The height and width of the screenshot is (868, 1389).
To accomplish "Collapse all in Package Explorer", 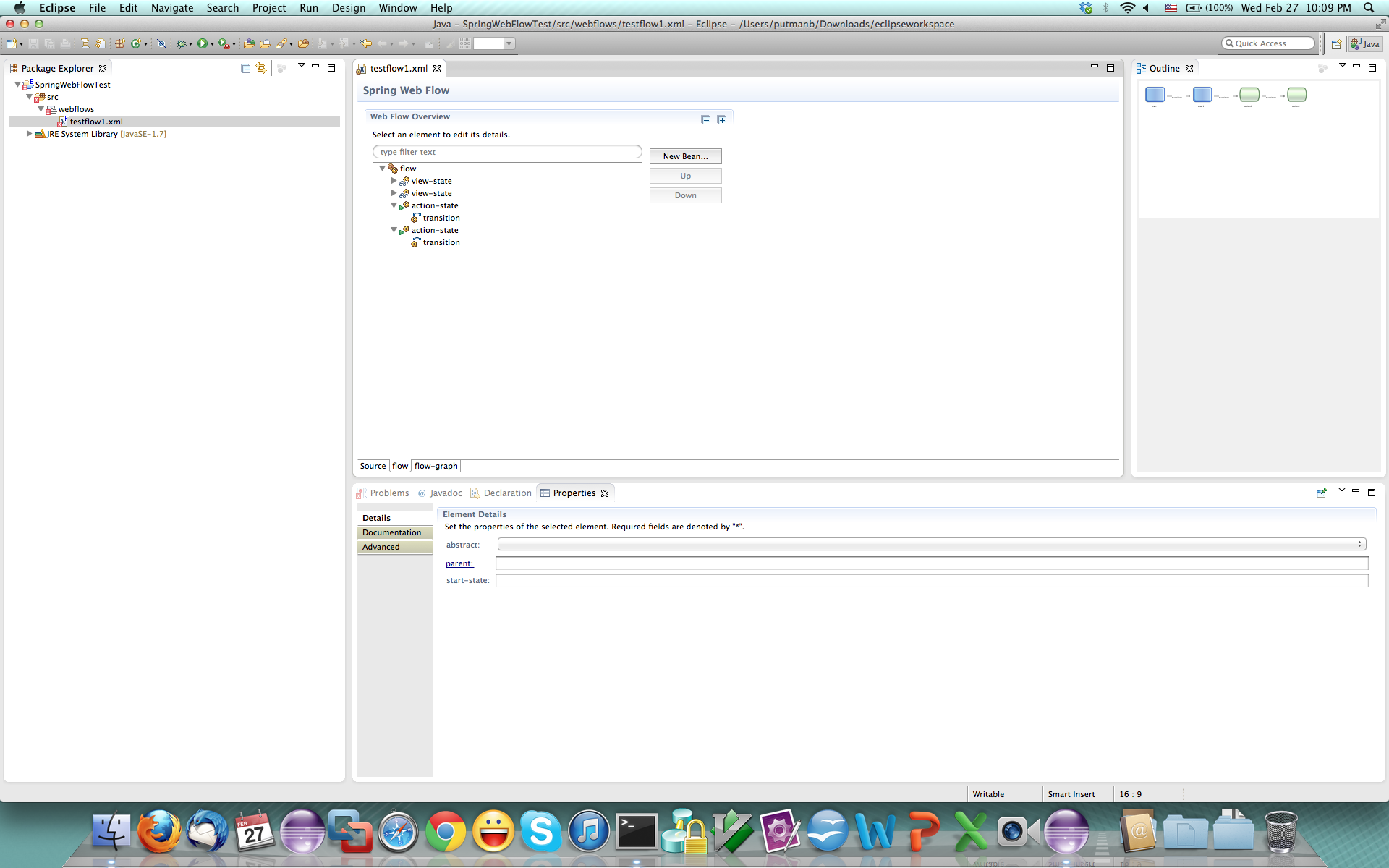I will pyautogui.click(x=246, y=69).
